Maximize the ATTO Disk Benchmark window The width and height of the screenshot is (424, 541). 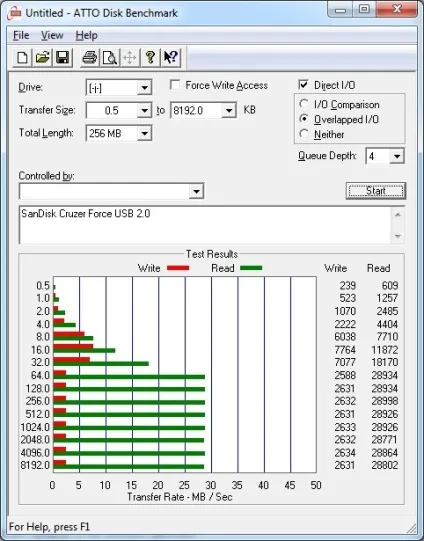pyautogui.click(x=364, y=10)
